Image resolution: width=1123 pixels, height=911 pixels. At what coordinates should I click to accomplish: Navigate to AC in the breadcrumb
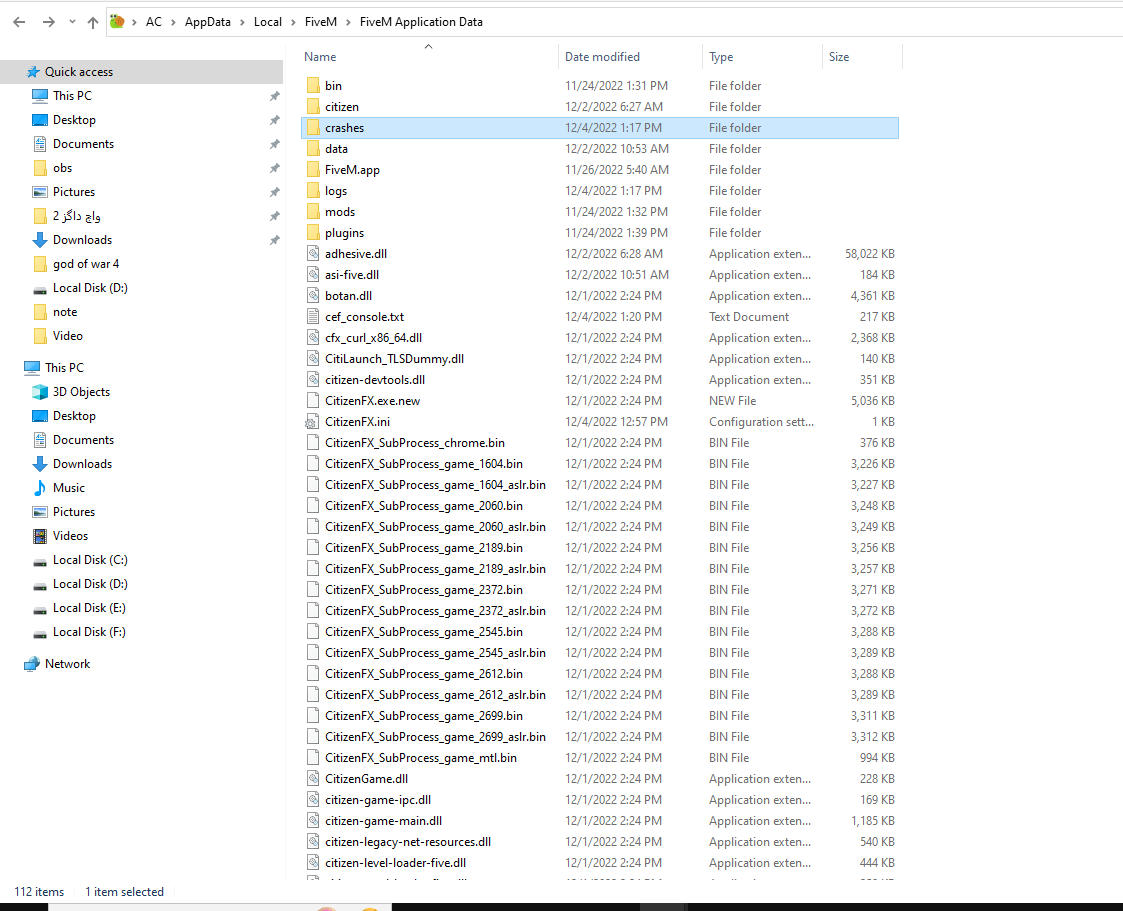point(154,22)
